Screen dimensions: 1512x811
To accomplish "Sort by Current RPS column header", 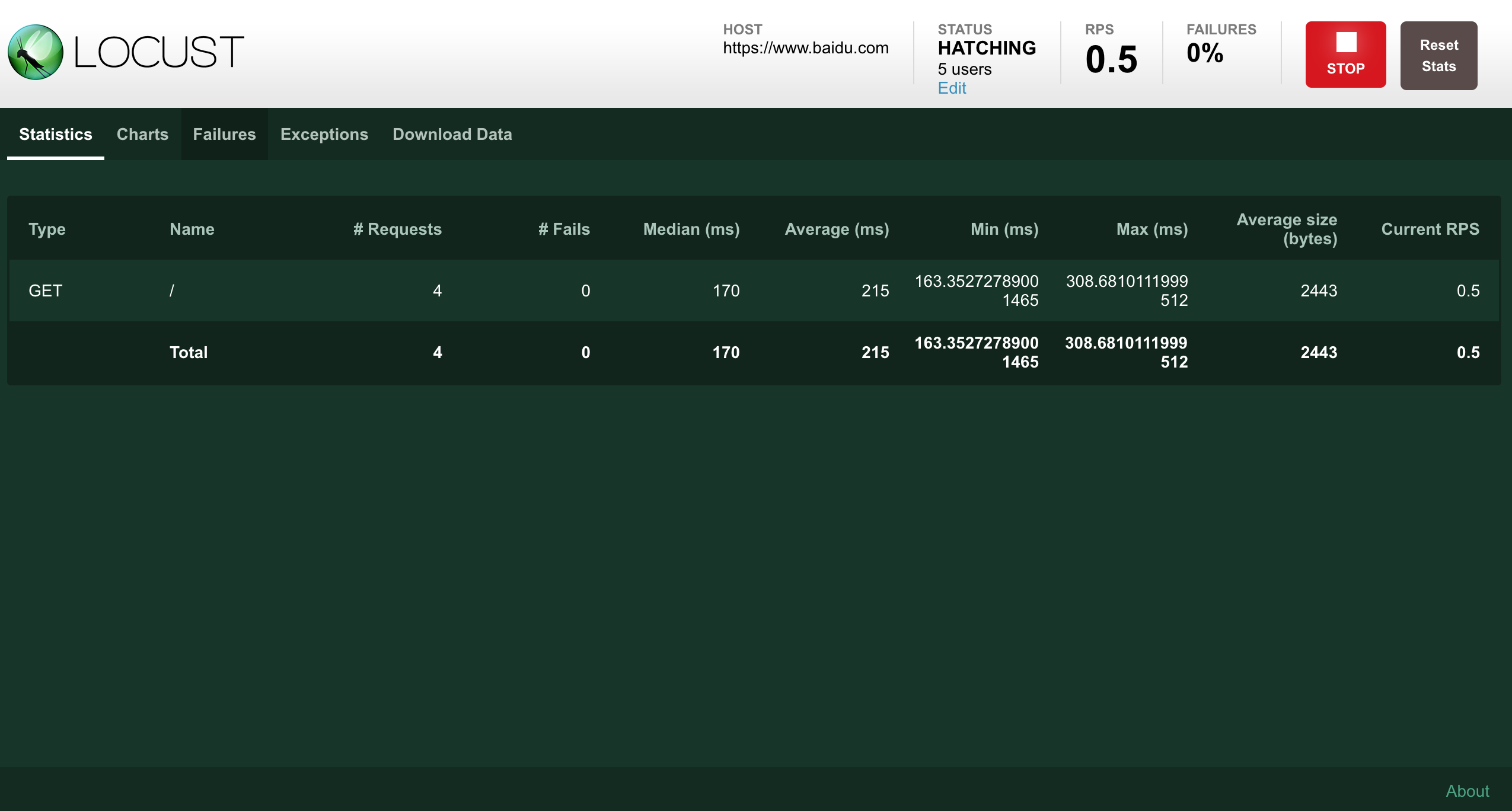I will click(1430, 229).
